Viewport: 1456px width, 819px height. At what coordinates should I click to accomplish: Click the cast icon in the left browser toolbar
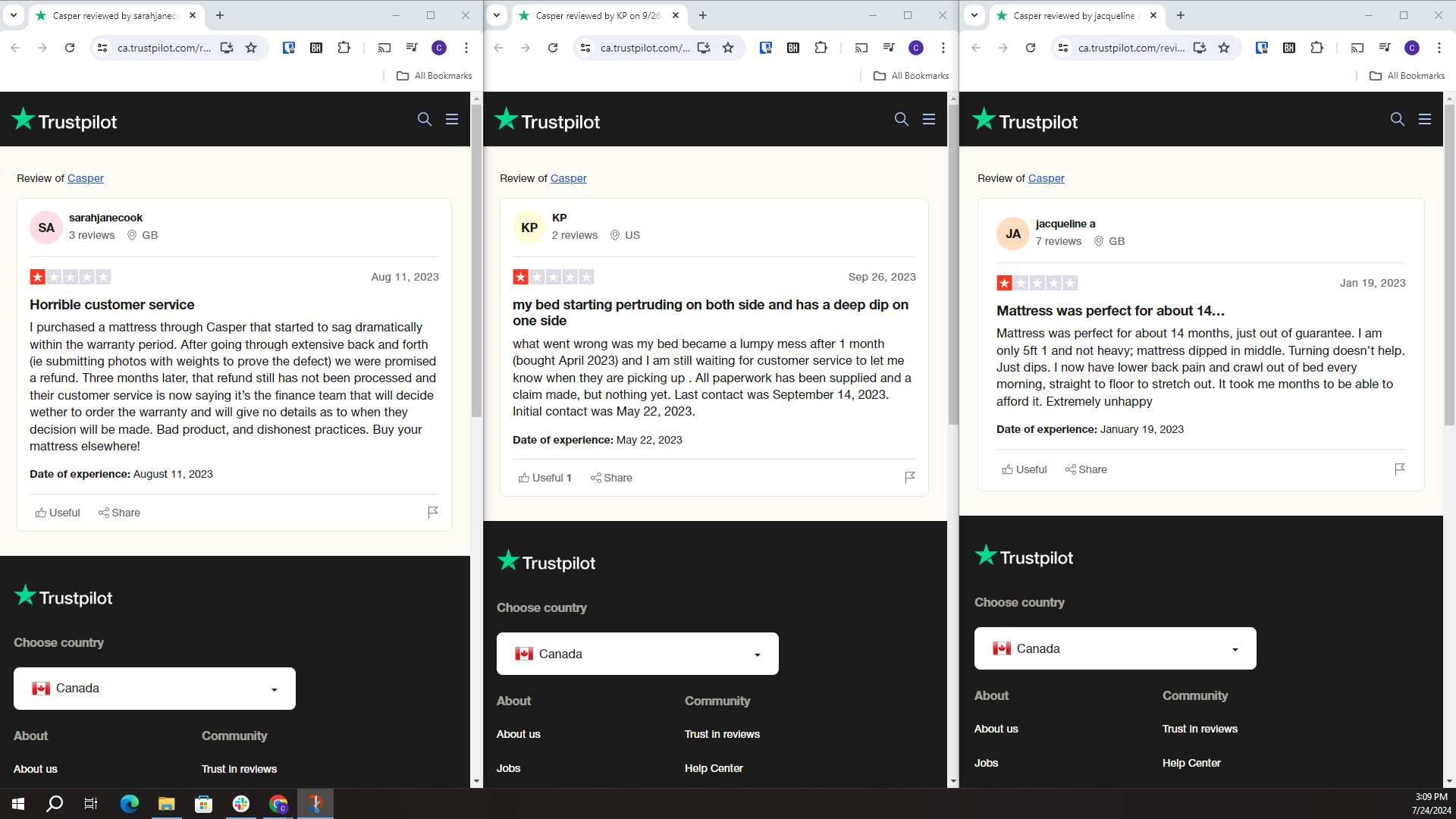pyautogui.click(x=384, y=48)
